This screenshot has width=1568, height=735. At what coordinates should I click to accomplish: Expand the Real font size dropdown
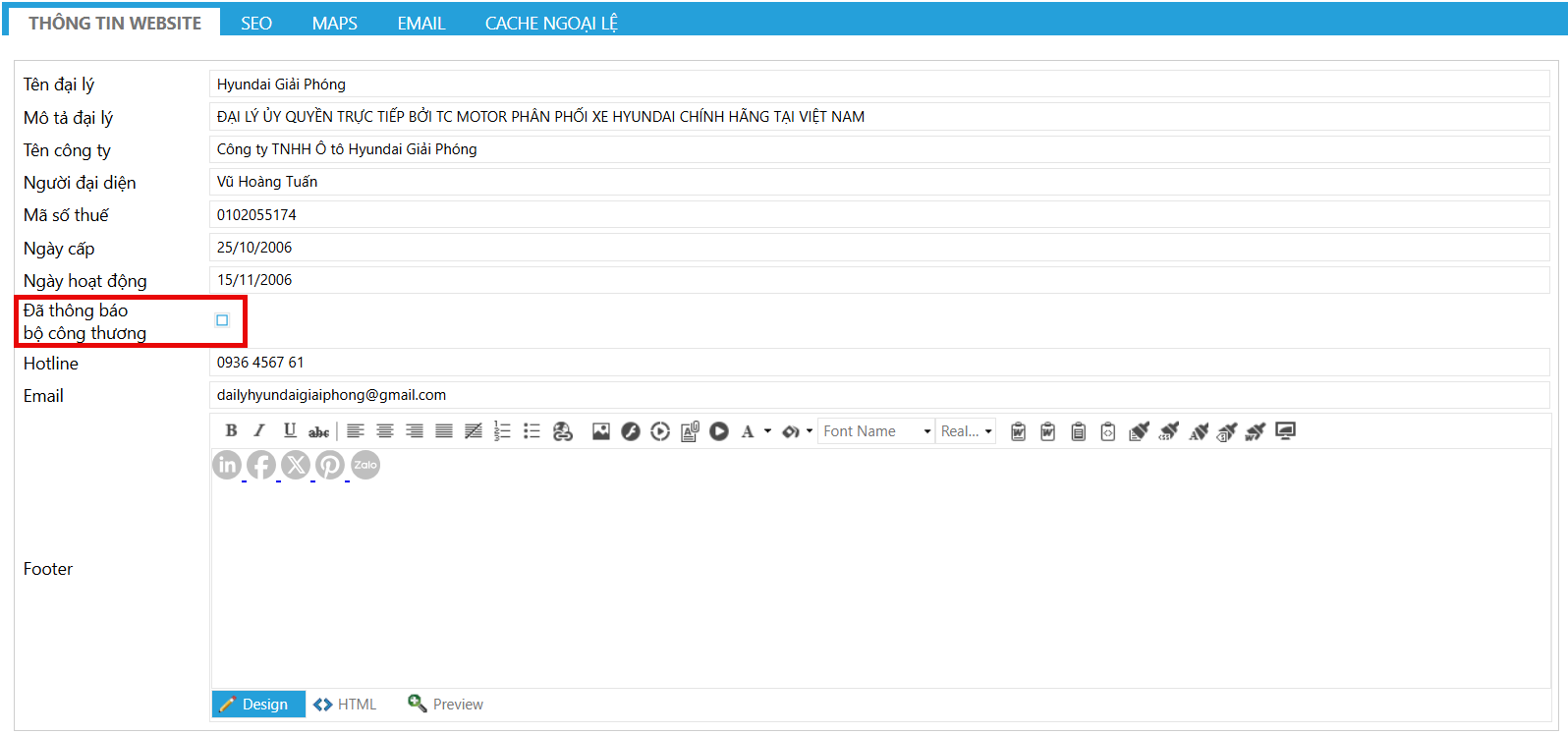point(988,431)
